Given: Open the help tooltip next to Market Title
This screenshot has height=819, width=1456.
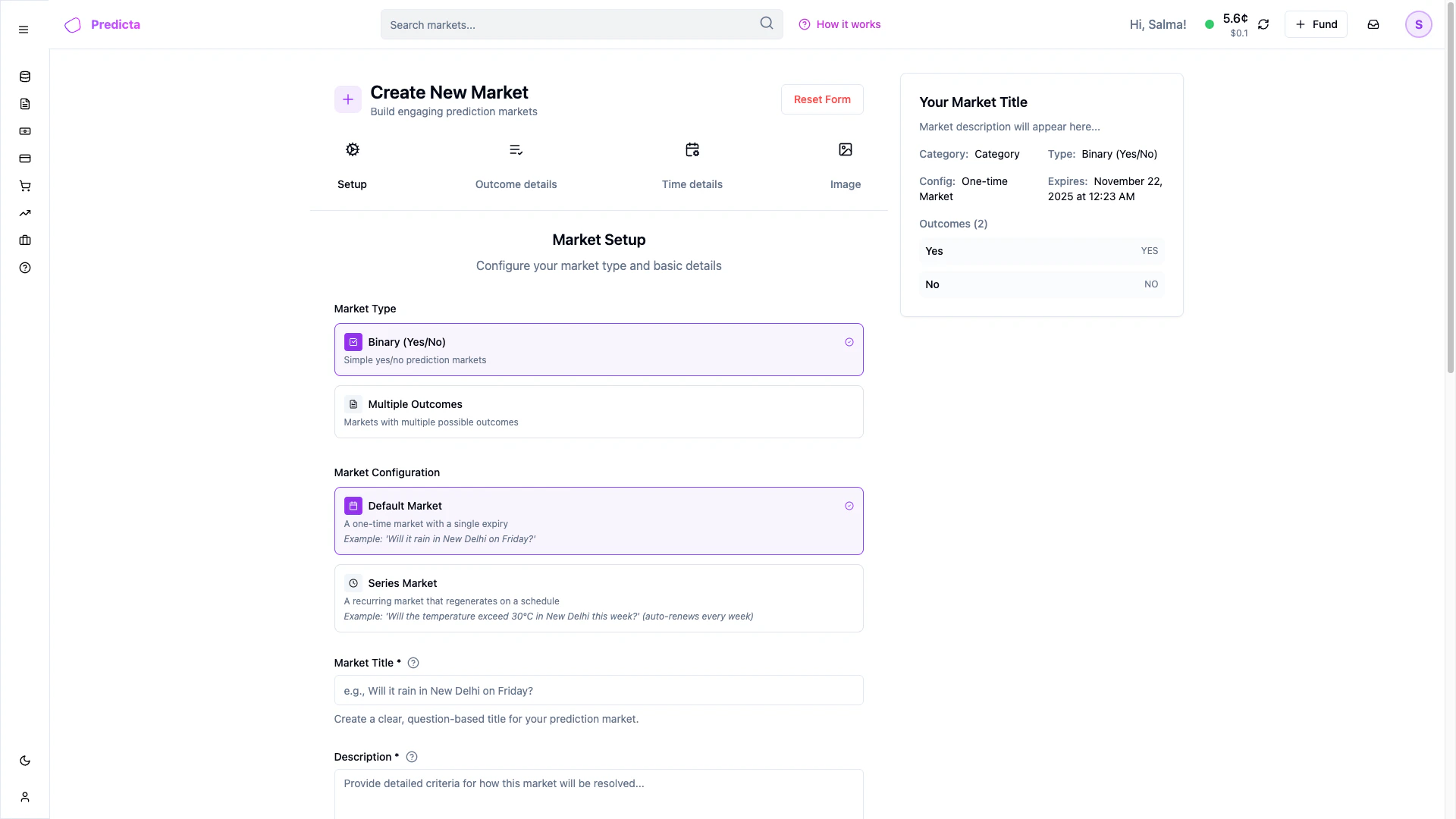Looking at the screenshot, I should (413, 663).
